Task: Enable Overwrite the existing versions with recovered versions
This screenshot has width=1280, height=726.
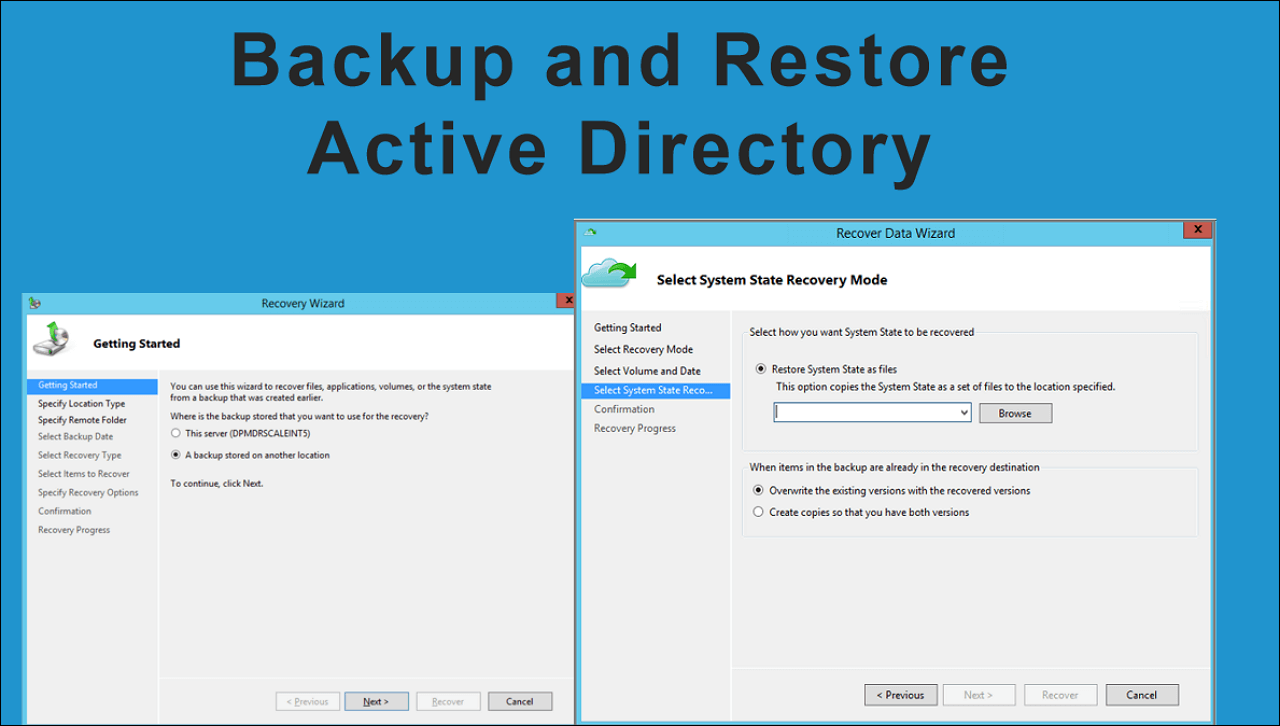Action: [758, 490]
